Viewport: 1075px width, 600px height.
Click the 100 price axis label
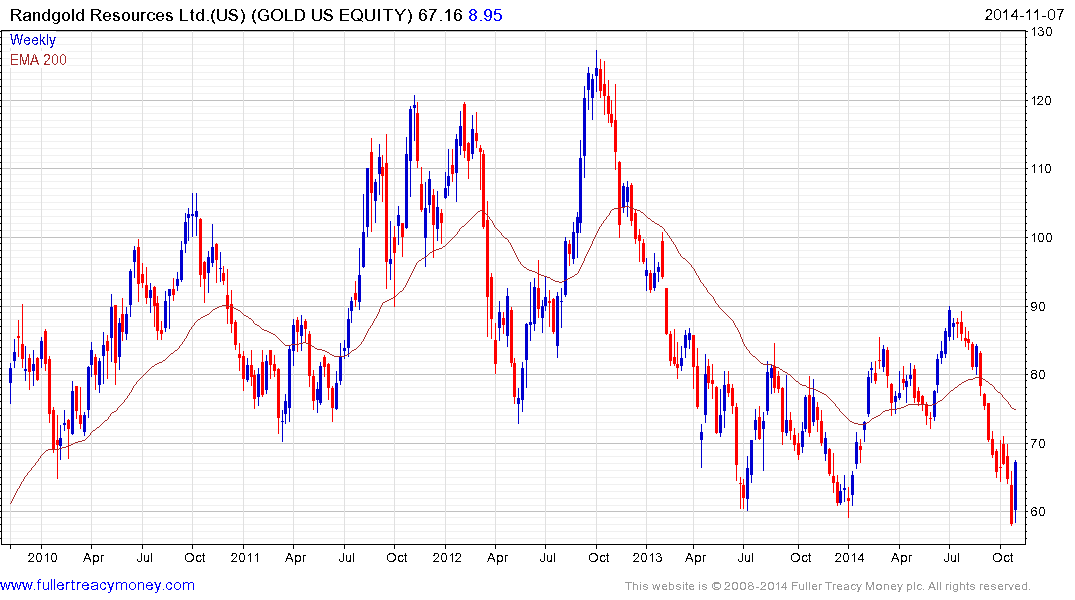tap(1042, 238)
